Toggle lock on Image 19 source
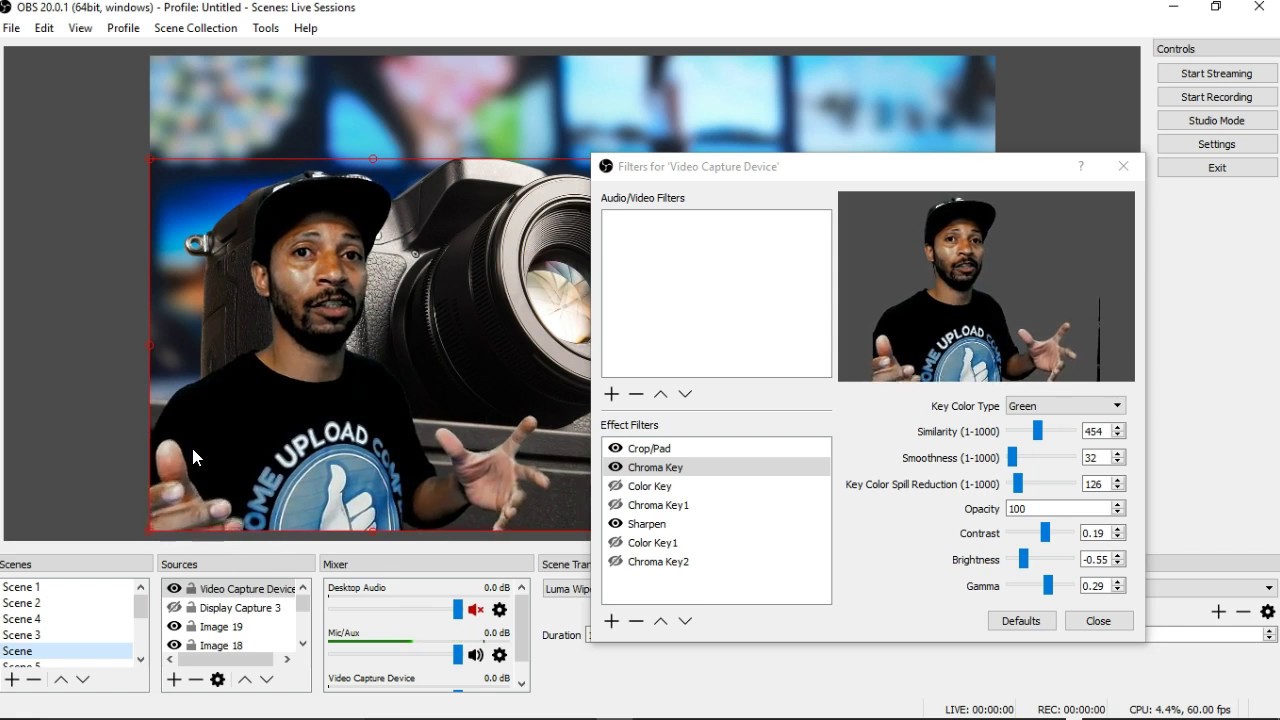The height and width of the screenshot is (720, 1280). [191, 627]
